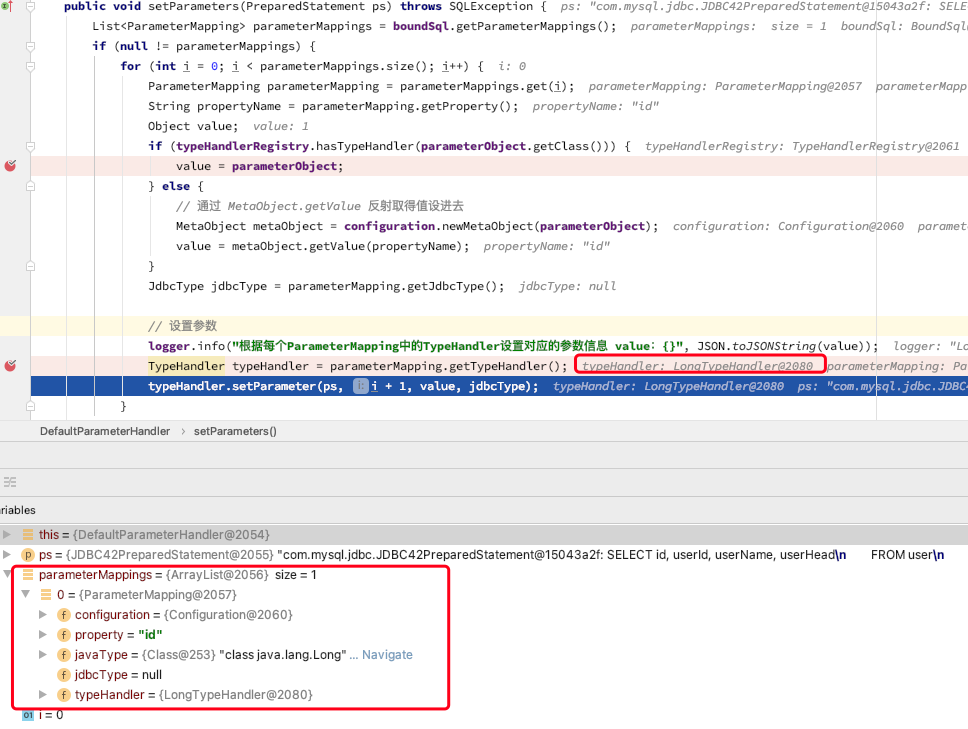Collapse the parameterMappings ArrayList node
This screenshot has width=968, height=729.
pyautogui.click(x=8, y=575)
